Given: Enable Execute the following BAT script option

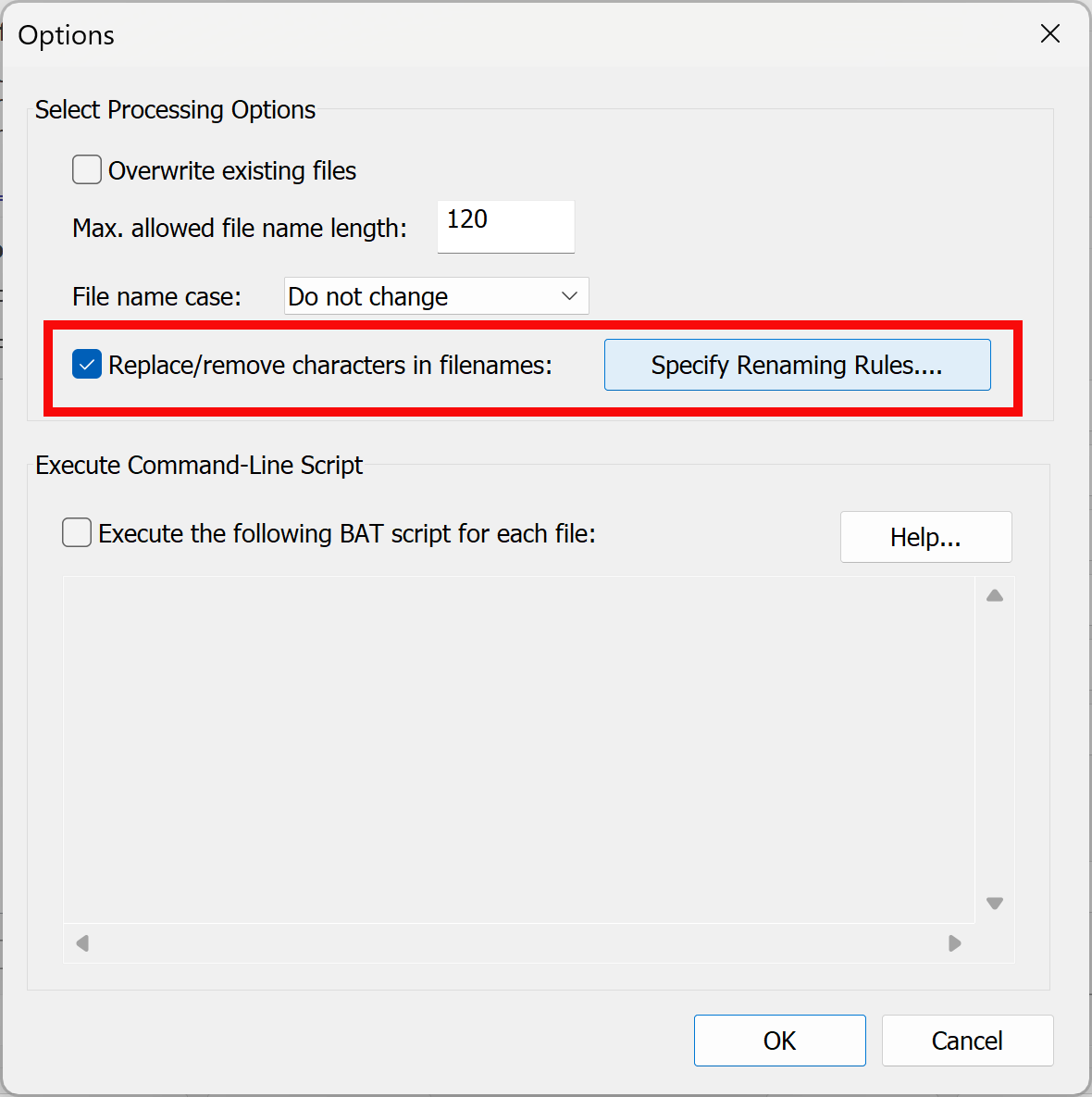Looking at the screenshot, I should pos(76,532).
